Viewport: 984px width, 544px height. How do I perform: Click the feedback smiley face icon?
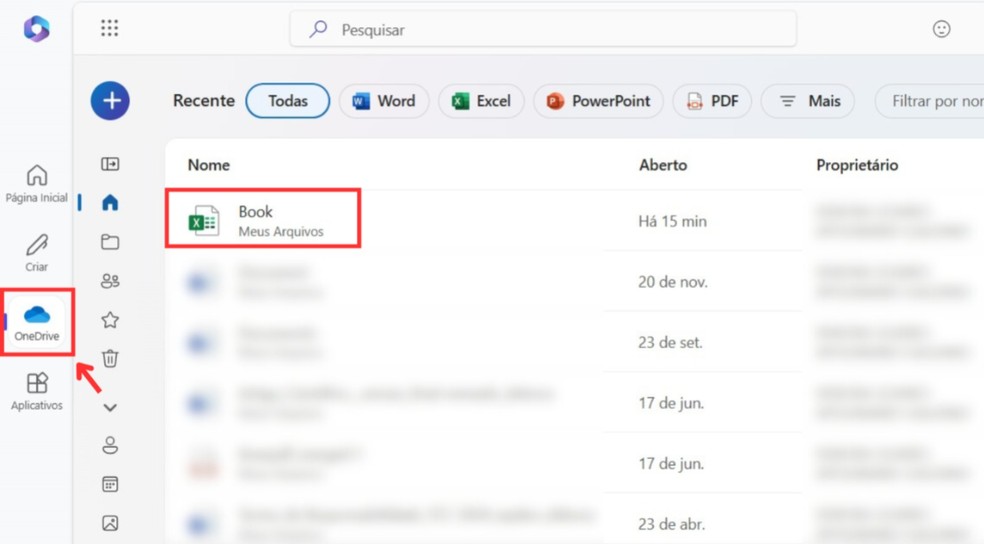coord(941,29)
